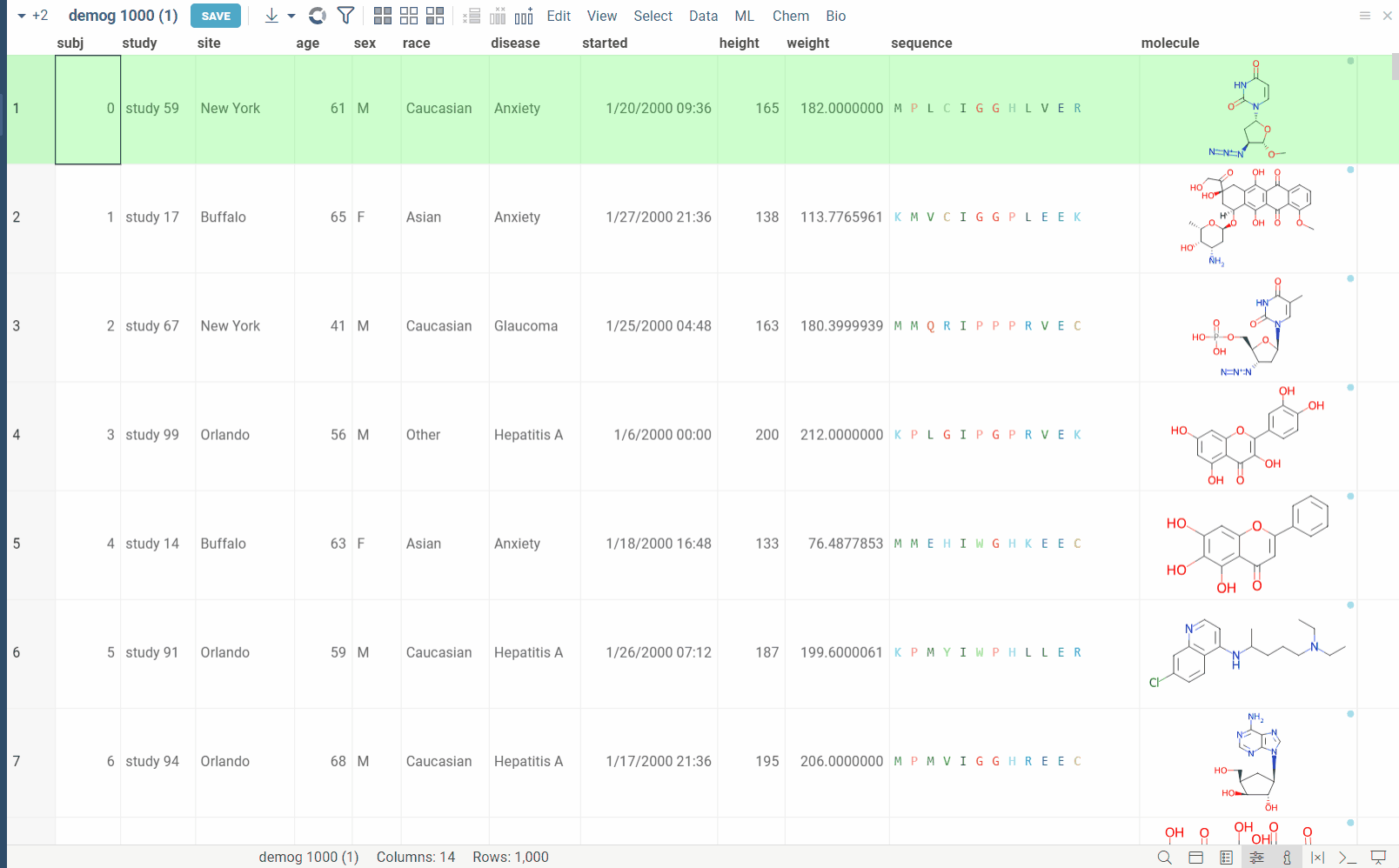Image resolution: width=1399 pixels, height=868 pixels.
Task: Open presentation mode from status bar
Action: 1378,857
